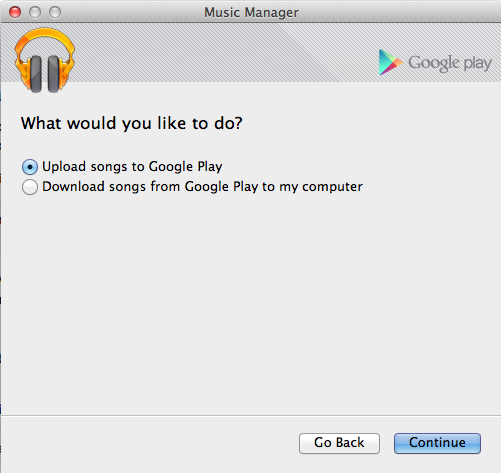Click the Continue button
Screen dimensions: 501x473
click(x=437, y=443)
